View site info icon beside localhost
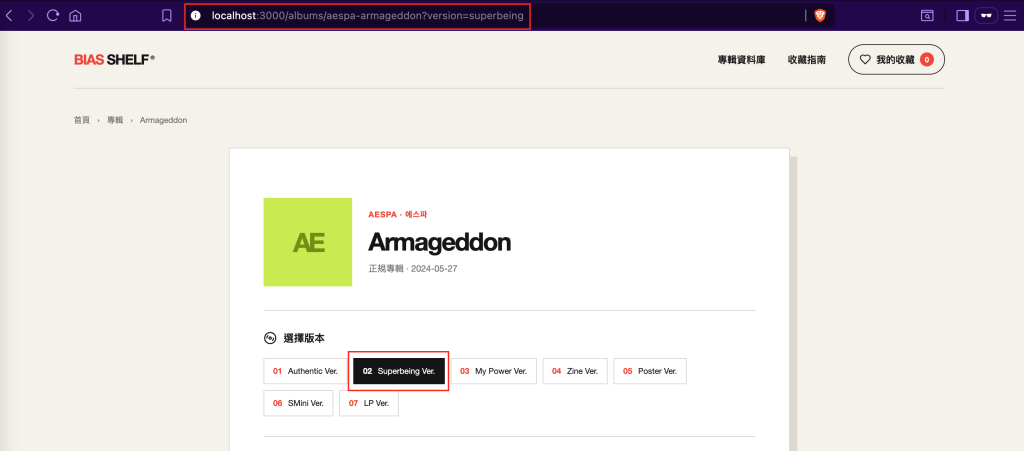The width and height of the screenshot is (1024, 451). pos(195,16)
